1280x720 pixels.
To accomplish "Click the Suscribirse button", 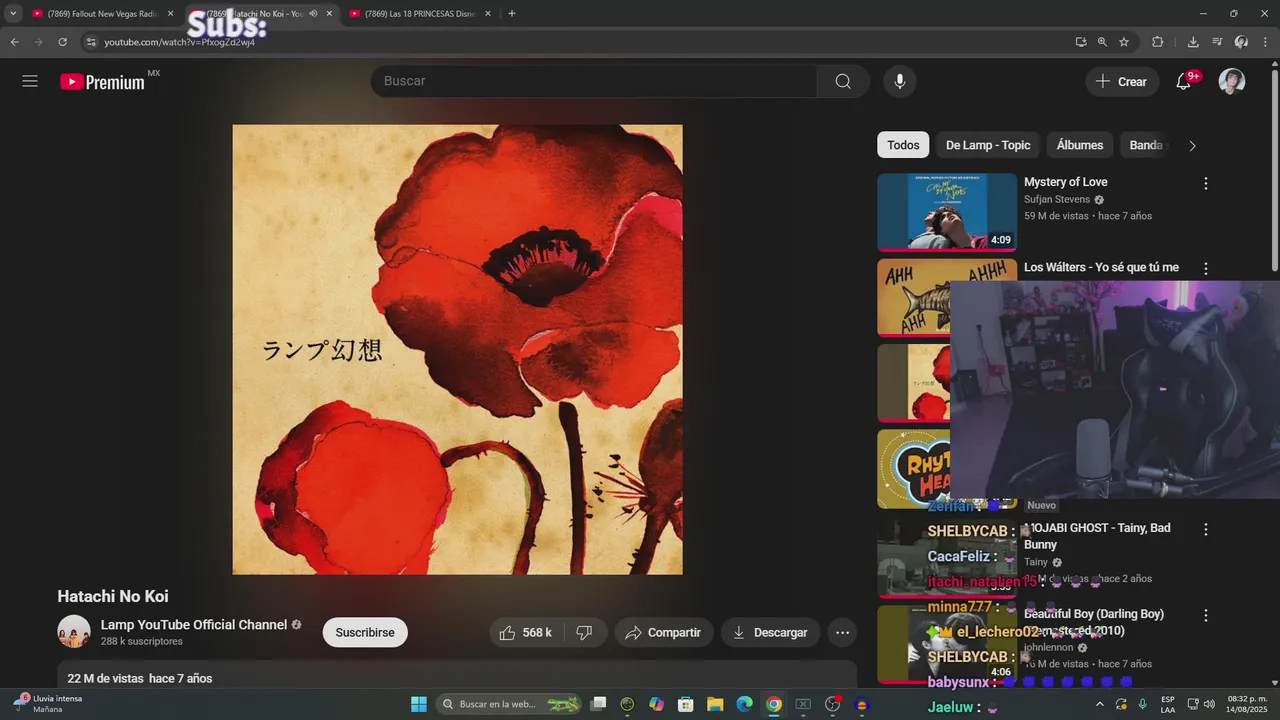I will [x=365, y=632].
